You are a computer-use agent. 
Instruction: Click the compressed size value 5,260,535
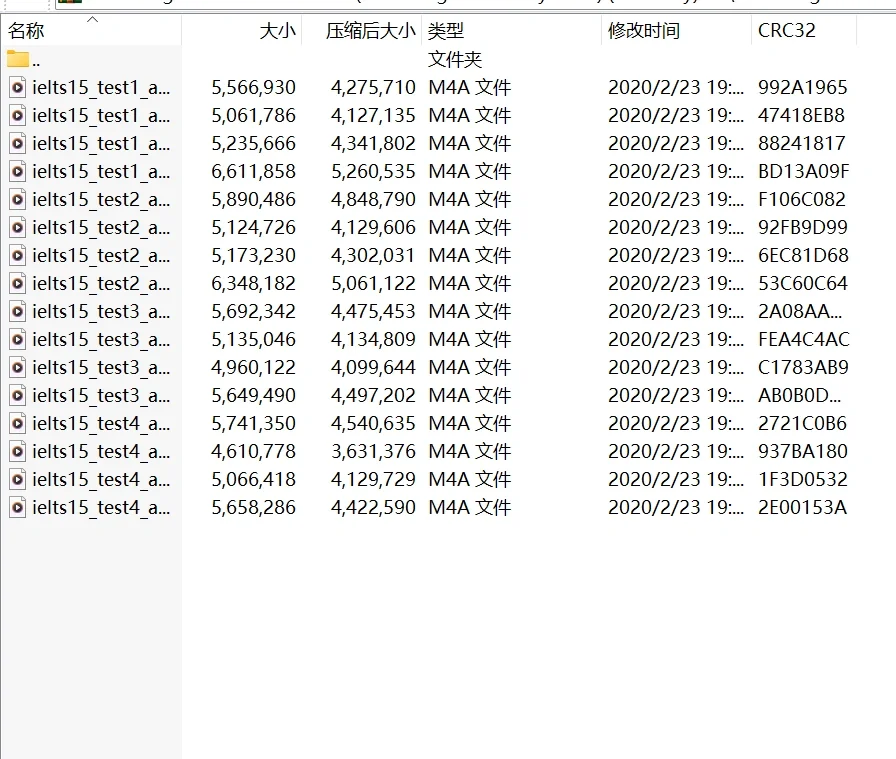373,171
